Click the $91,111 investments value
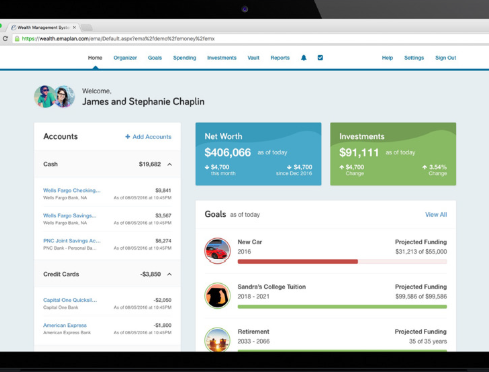The width and height of the screenshot is (489, 372). (359, 152)
